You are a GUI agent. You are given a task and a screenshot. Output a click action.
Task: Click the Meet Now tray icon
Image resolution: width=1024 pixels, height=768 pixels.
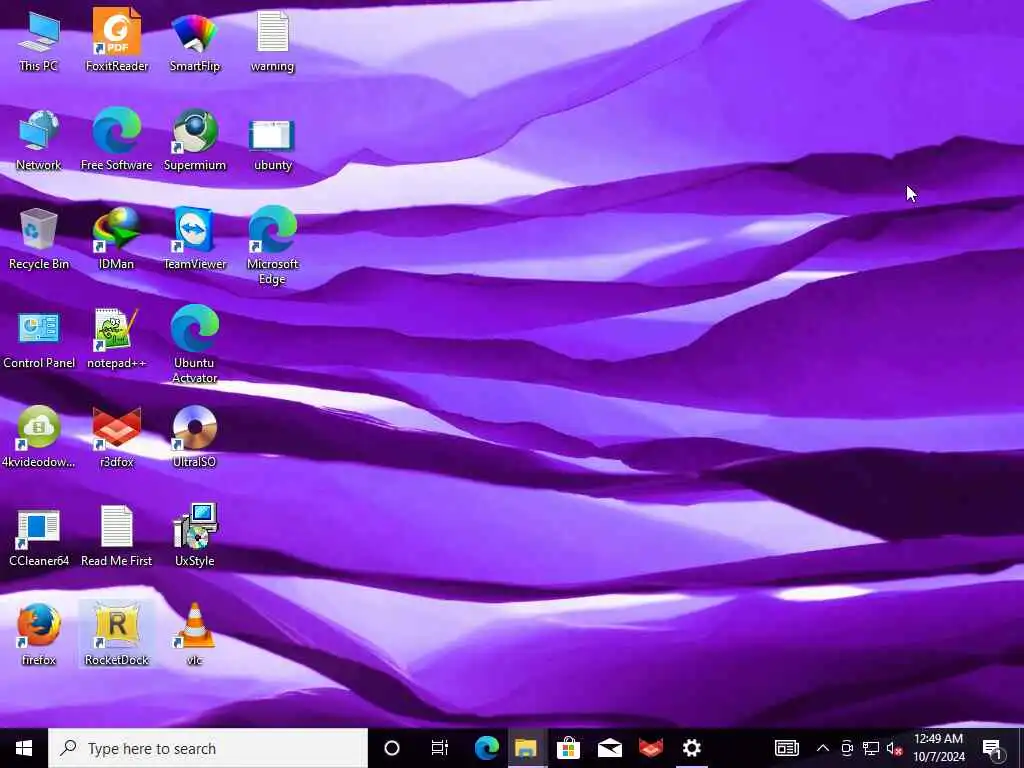(x=847, y=748)
